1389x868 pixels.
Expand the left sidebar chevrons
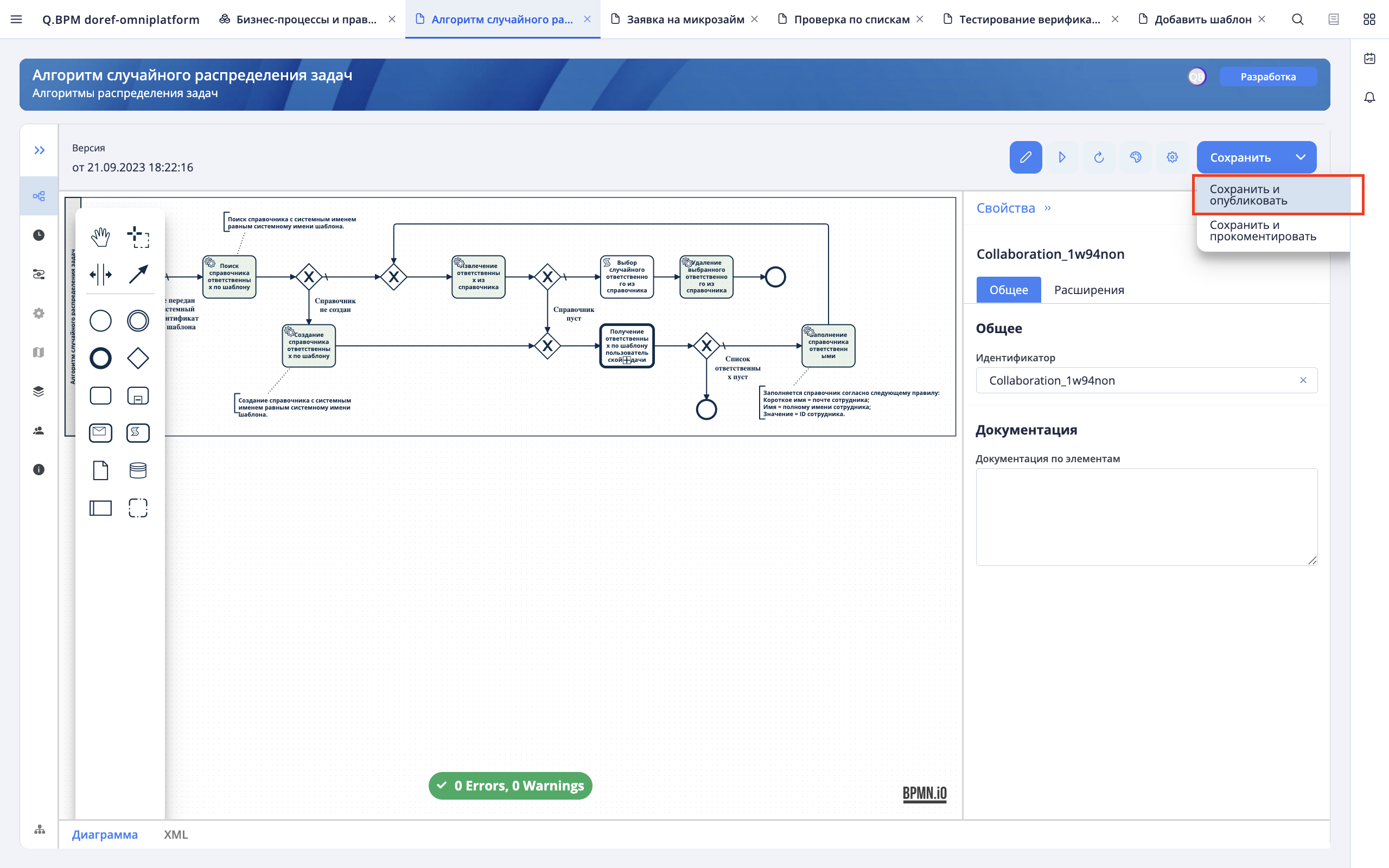39,150
